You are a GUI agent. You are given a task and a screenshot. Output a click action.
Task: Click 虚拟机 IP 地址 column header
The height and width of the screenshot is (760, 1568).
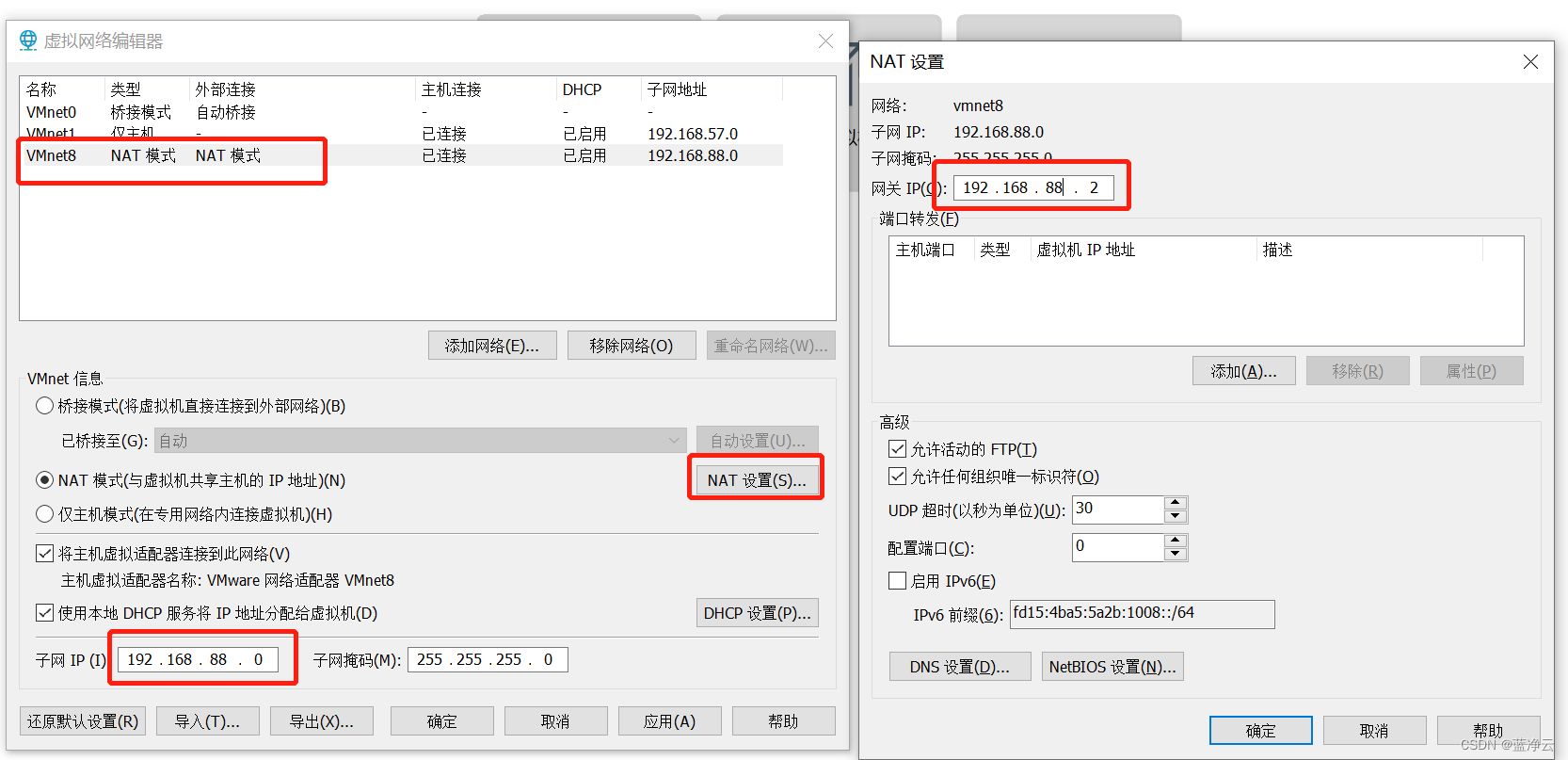1144,250
